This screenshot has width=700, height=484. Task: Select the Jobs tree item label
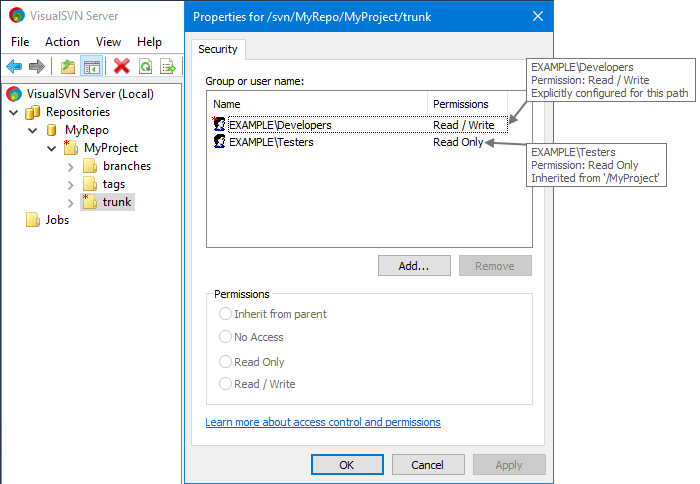(x=57, y=220)
